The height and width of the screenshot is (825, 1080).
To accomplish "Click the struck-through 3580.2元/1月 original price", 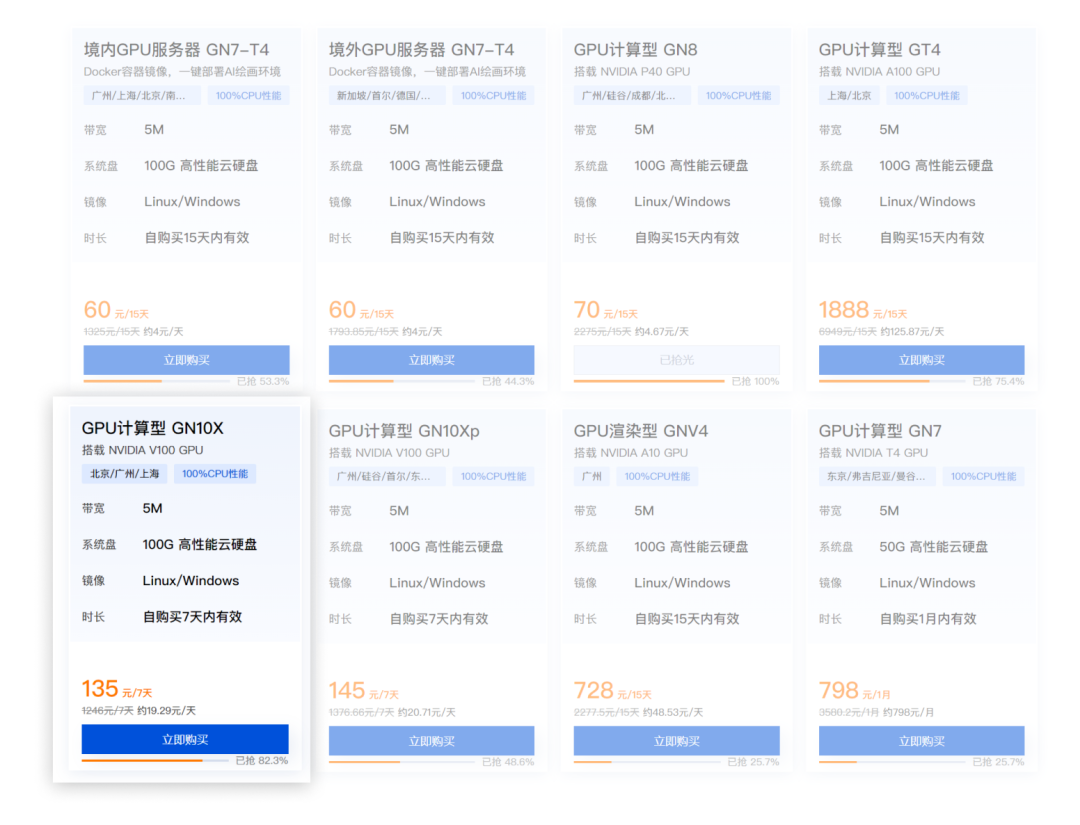I will coord(849,713).
